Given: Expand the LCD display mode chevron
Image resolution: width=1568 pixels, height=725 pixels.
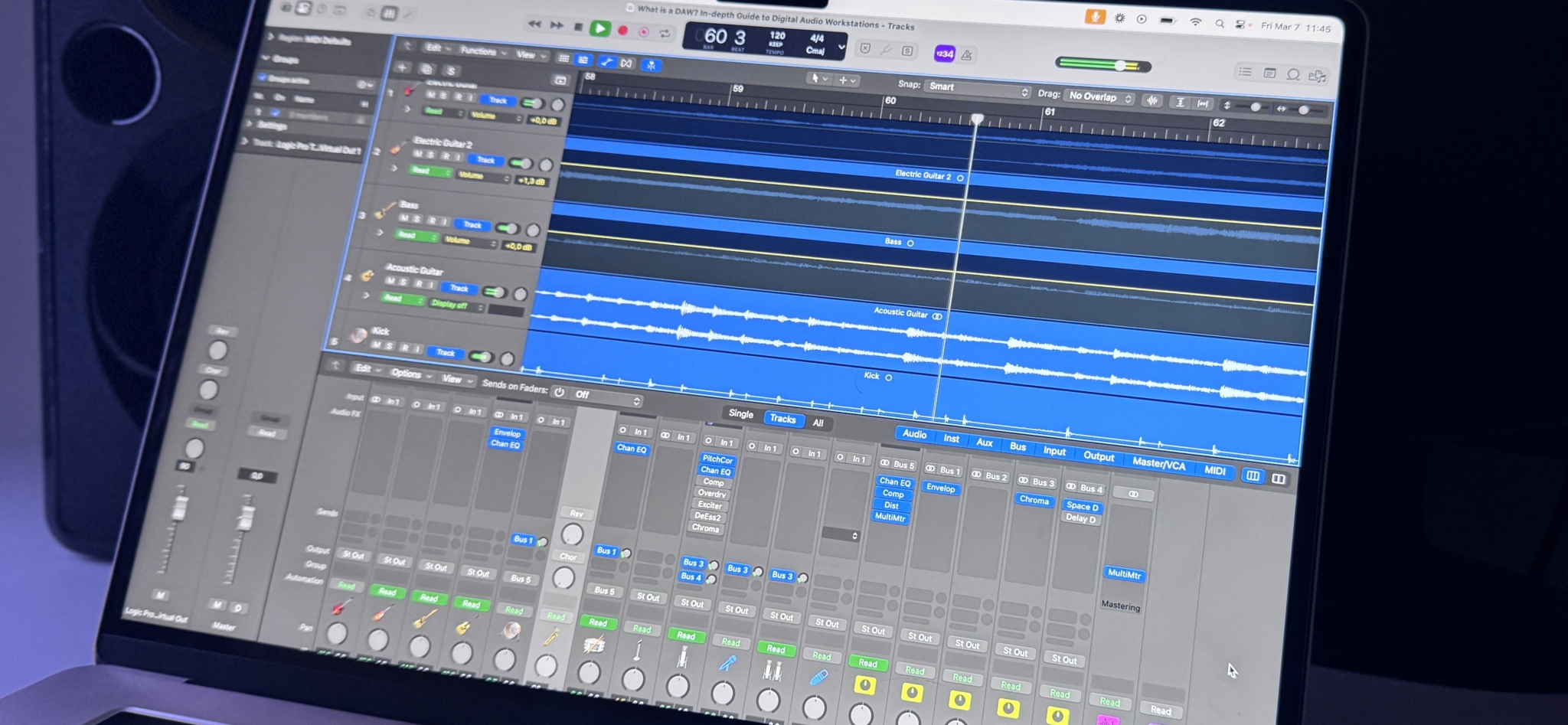Looking at the screenshot, I should point(841,47).
